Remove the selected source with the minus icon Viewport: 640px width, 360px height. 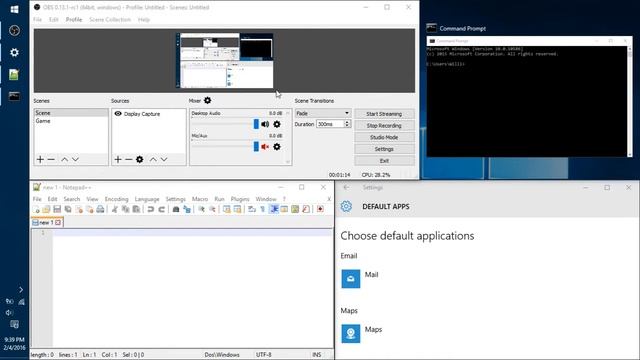coord(129,159)
